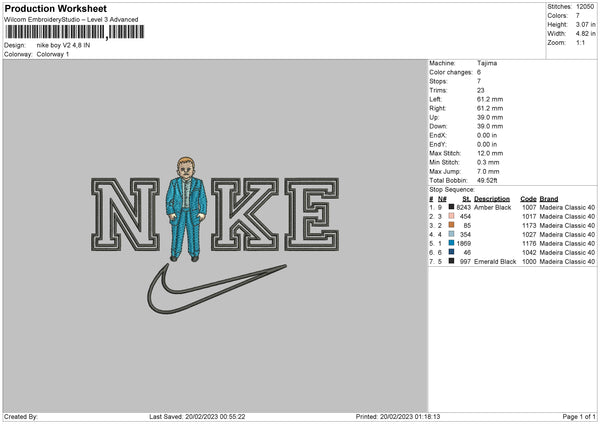Click the 'N#' column header
600x424 pixels.
tap(442, 199)
